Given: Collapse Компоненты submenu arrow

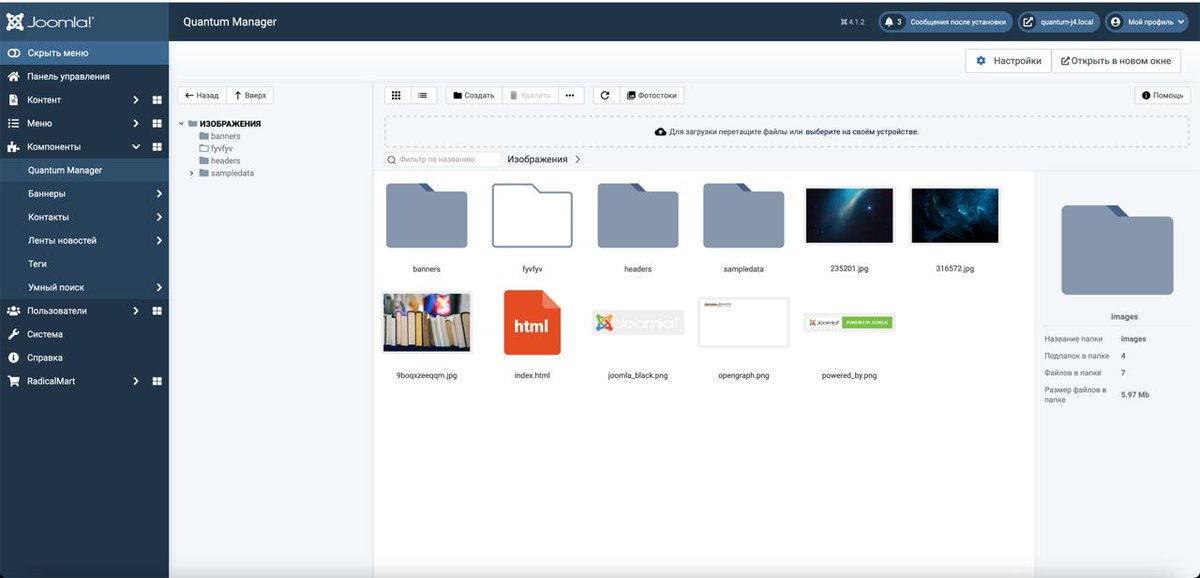Looking at the screenshot, I should 136,147.
